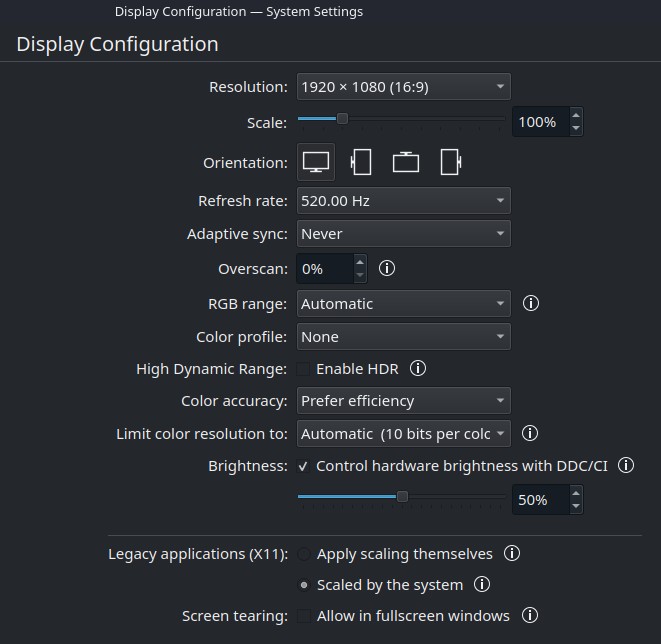Image resolution: width=661 pixels, height=644 pixels.
Task: Expand the Adaptive sync dropdown
Action: click(x=403, y=234)
